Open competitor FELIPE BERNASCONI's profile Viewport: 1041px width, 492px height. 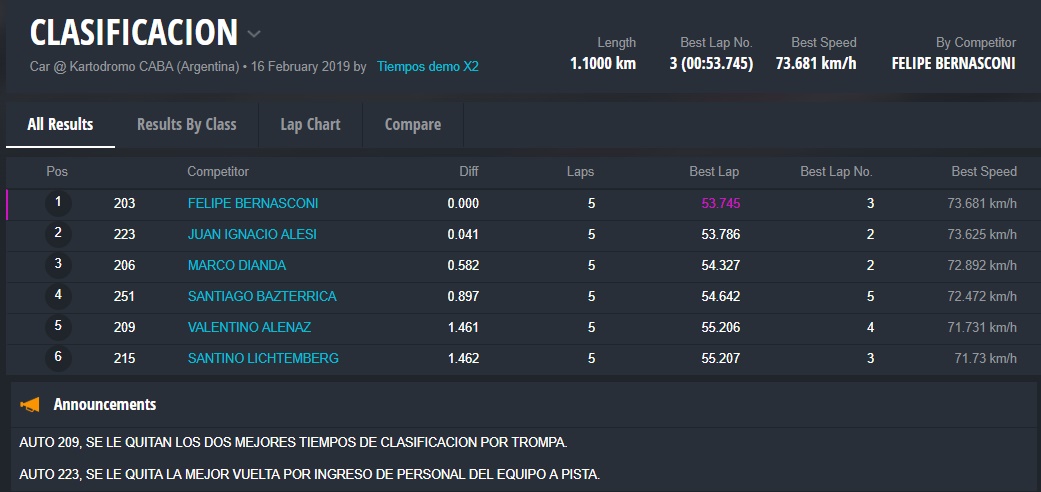[252, 203]
